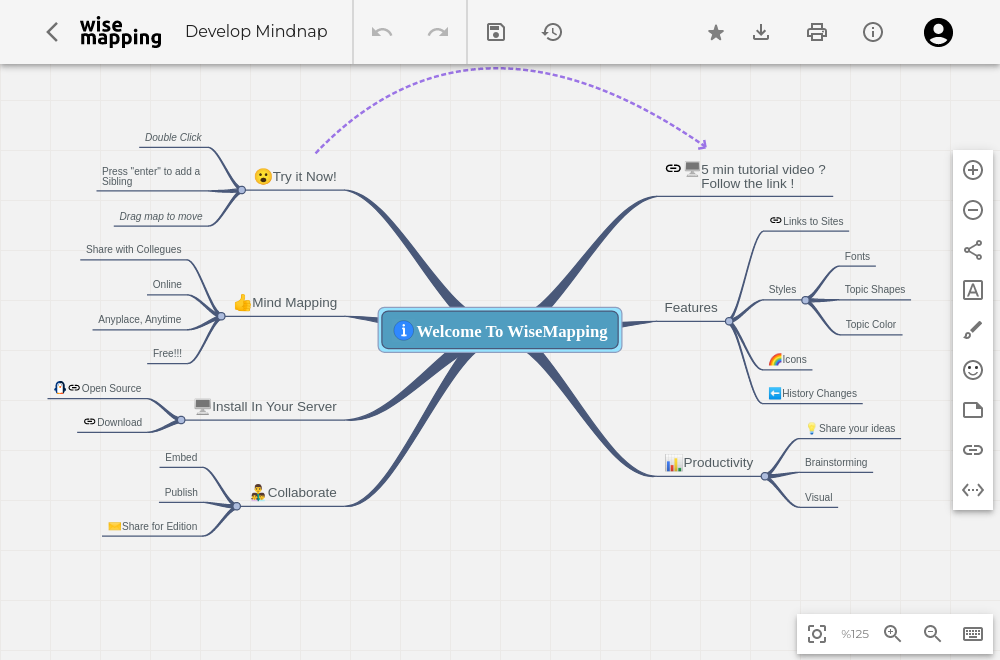
Task: Select the Welcome To WiseMapping central topic
Action: 500,330
